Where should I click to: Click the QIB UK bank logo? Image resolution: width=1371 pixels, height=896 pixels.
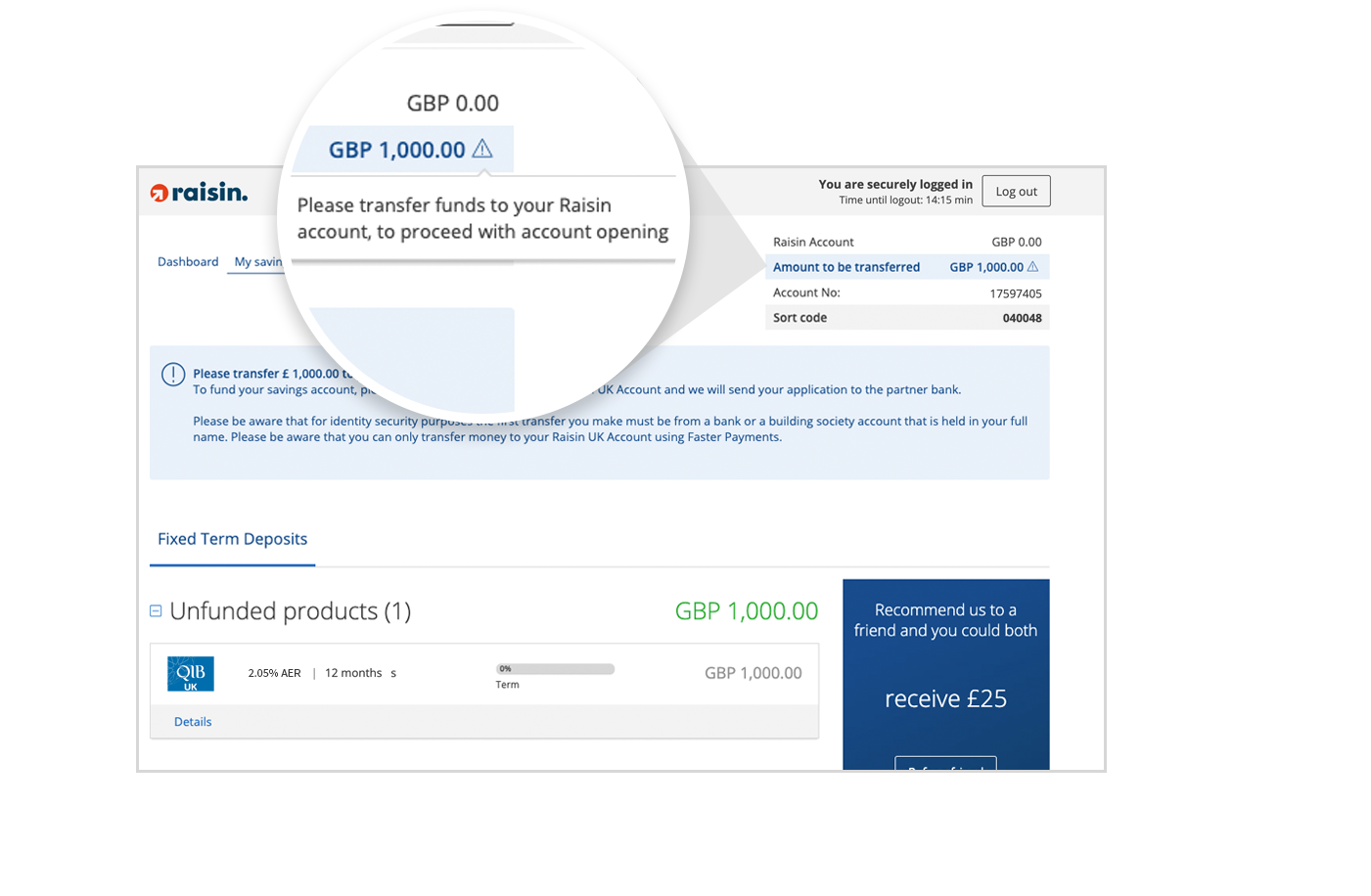tap(191, 673)
